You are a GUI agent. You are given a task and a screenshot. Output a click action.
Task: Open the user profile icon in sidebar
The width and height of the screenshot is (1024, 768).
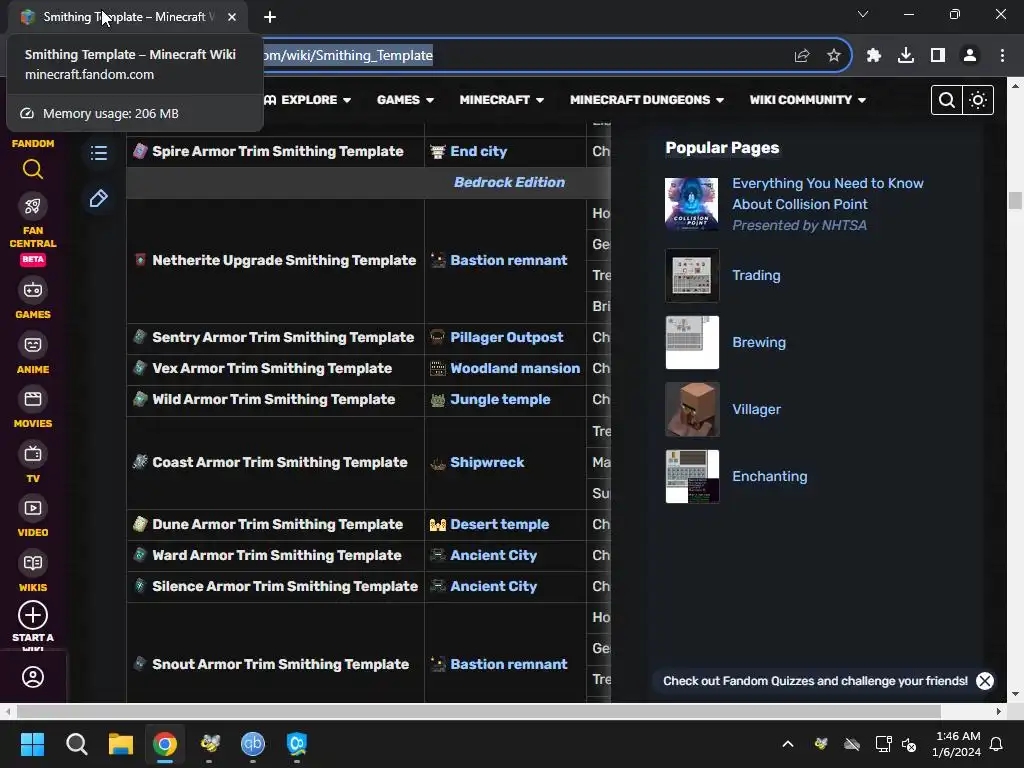[33, 677]
